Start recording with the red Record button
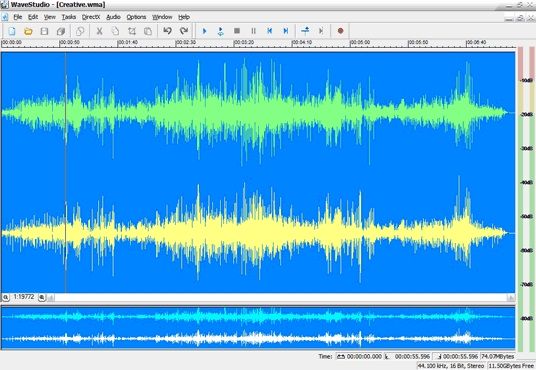Viewport: 536px width, 370px height. [340, 31]
